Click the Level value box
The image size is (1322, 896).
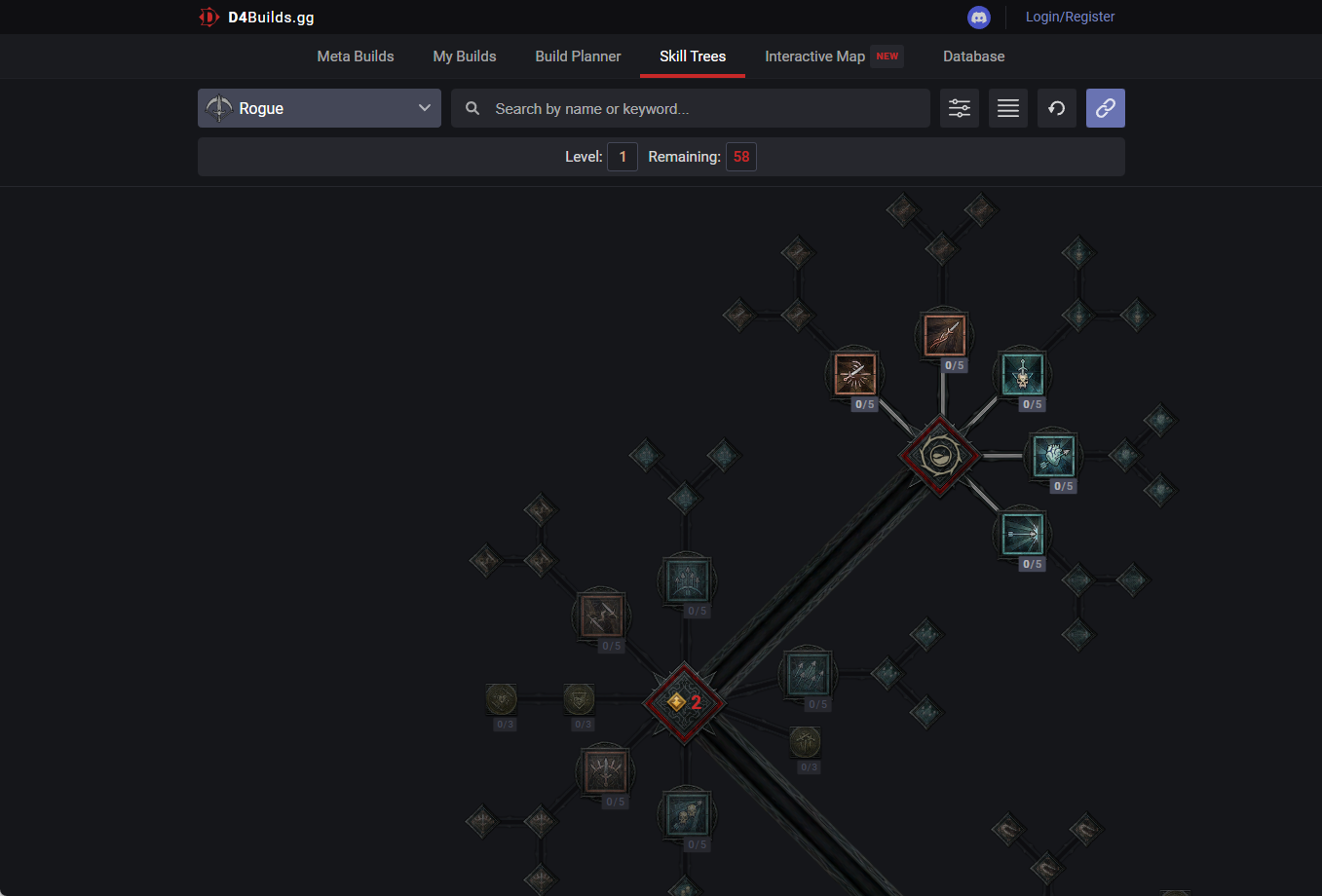(x=623, y=157)
